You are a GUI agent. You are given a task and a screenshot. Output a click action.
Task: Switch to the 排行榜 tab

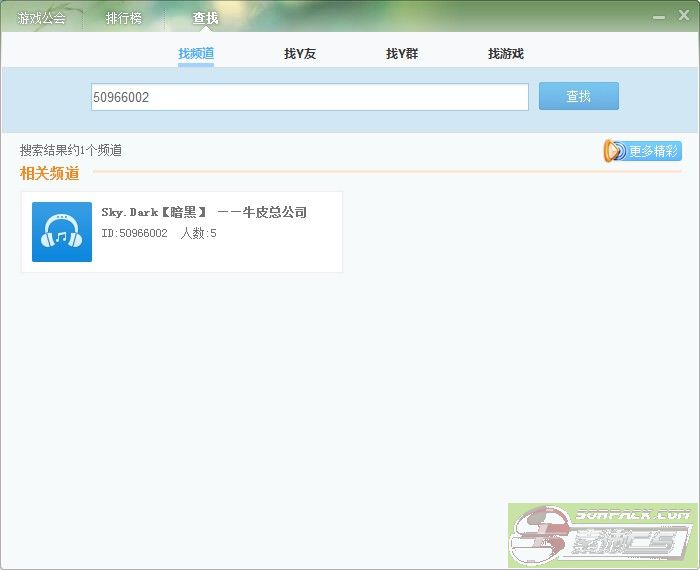(124, 18)
